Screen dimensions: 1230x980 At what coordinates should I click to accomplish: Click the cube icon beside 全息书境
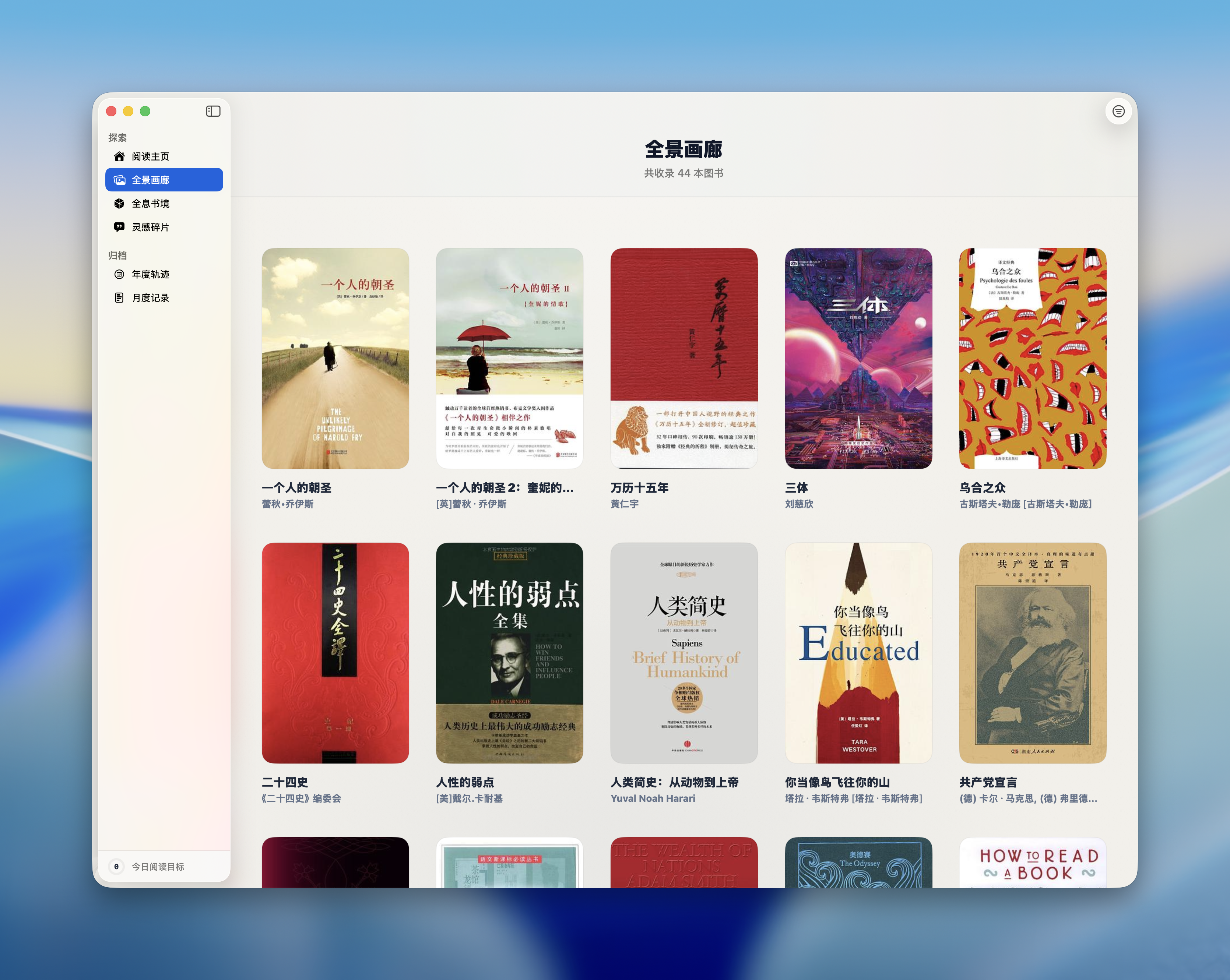pyautogui.click(x=119, y=204)
